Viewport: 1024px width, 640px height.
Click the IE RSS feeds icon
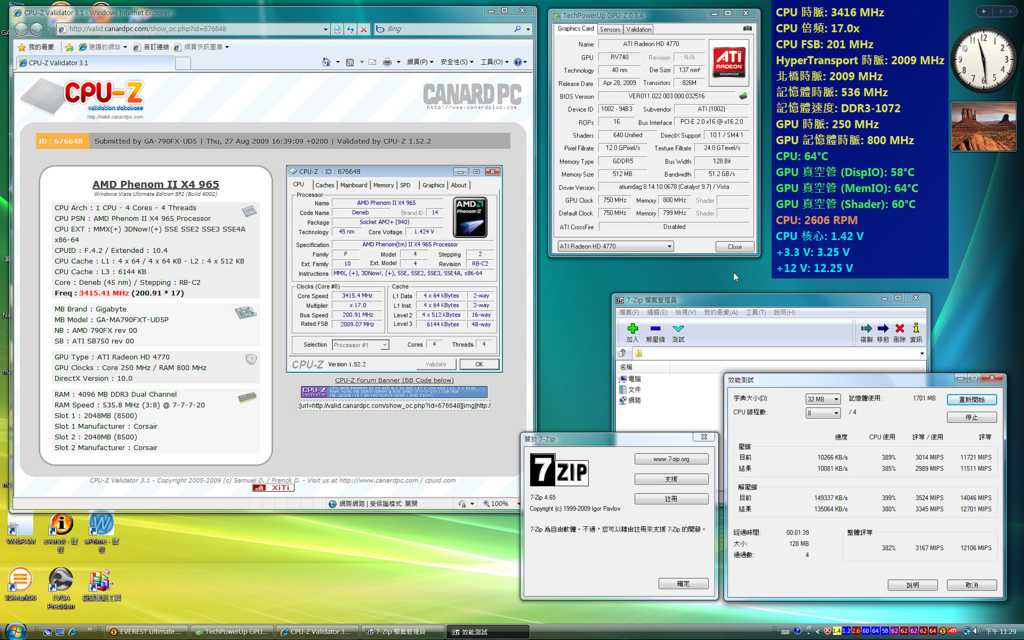pos(350,62)
